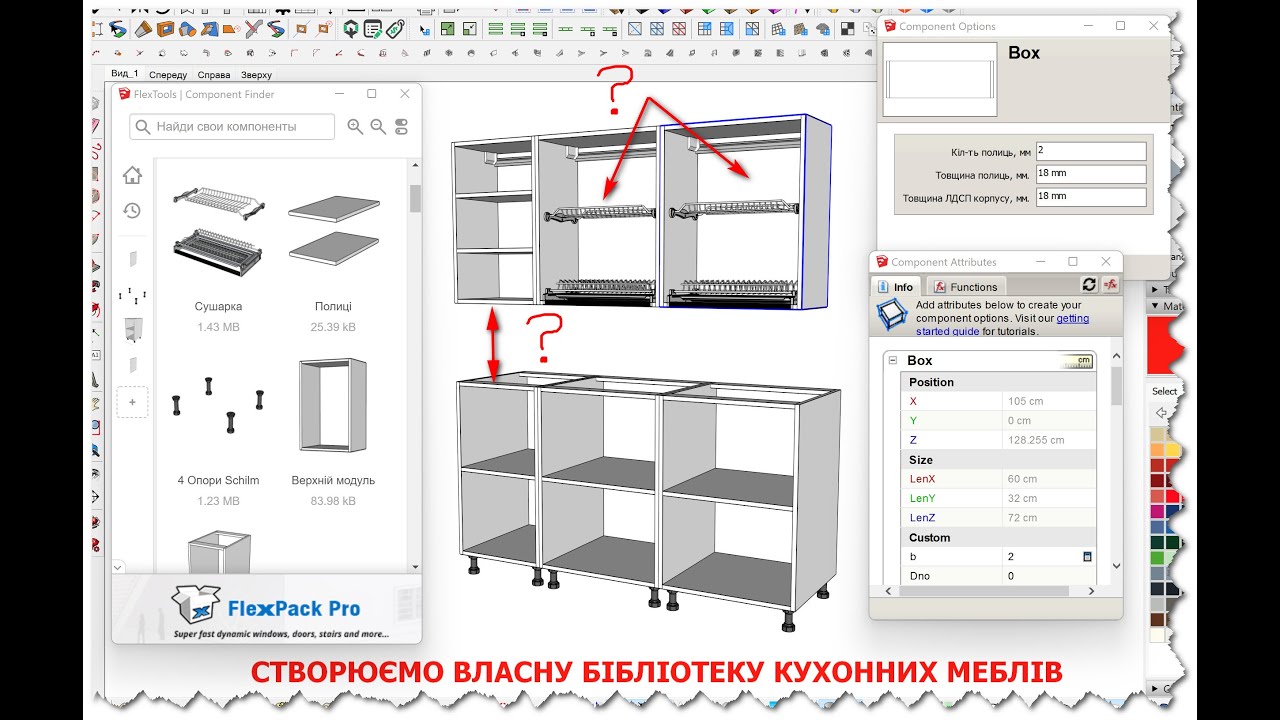Edit the Кіл-ть полиць field
The width and height of the screenshot is (1280, 720).
pos(1091,151)
